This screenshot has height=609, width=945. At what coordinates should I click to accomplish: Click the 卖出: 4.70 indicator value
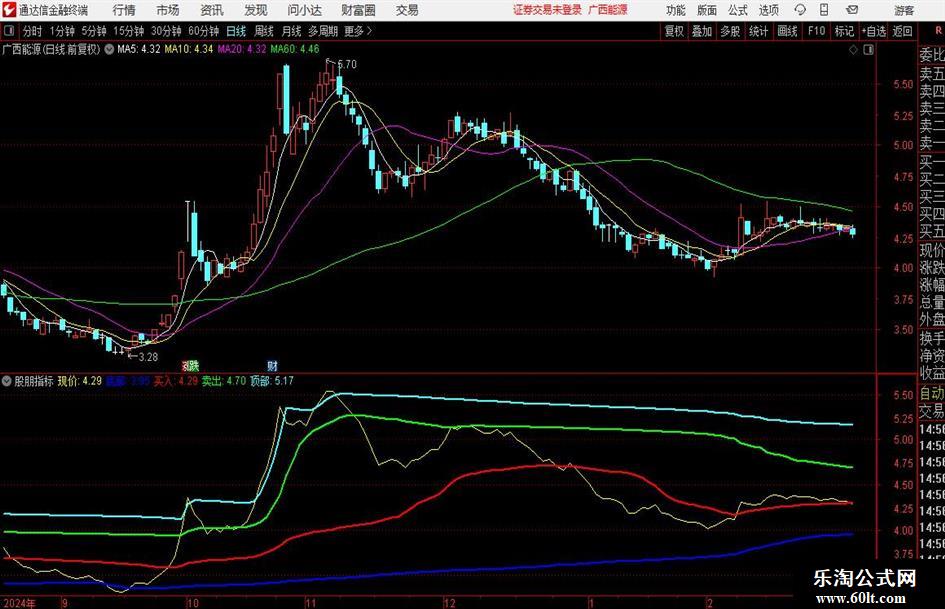(224, 381)
